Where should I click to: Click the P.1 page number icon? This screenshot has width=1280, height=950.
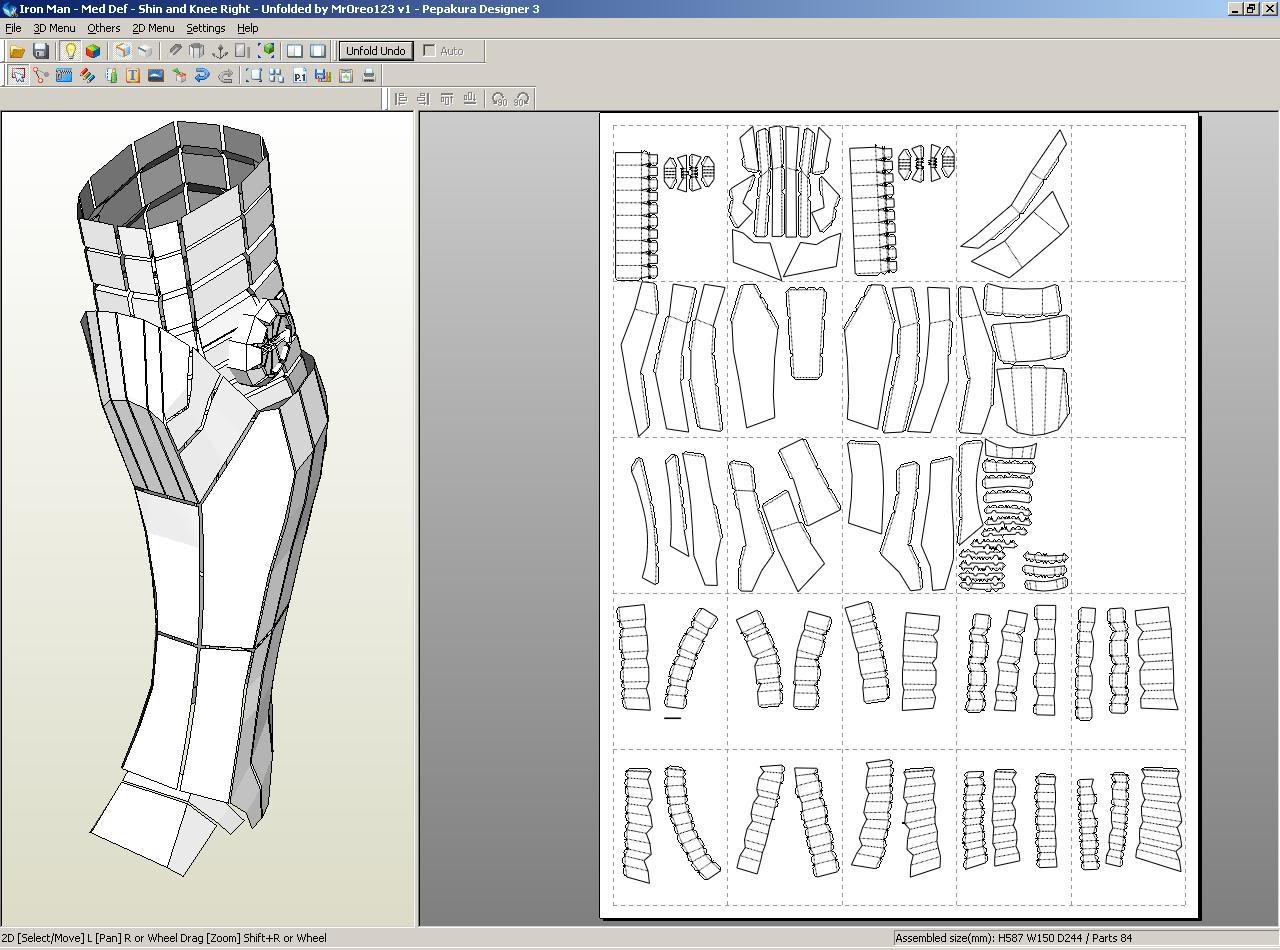pyautogui.click(x=300, y=75)
